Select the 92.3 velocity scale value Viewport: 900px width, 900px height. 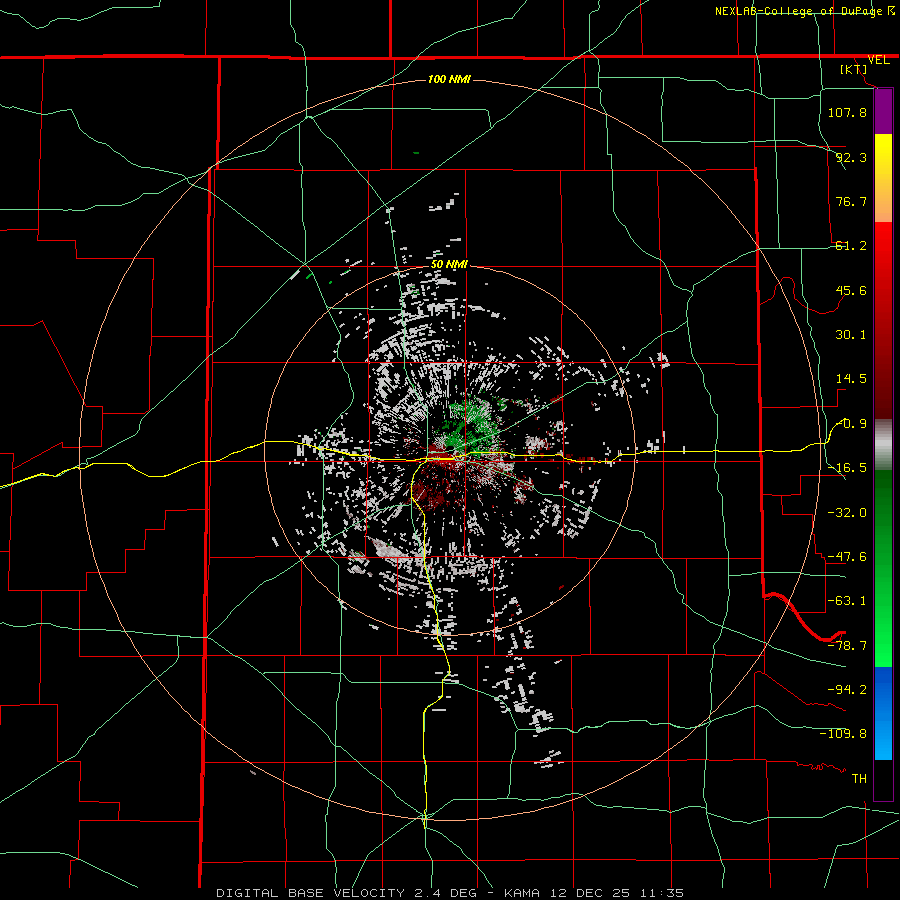[x=851, y=157]
